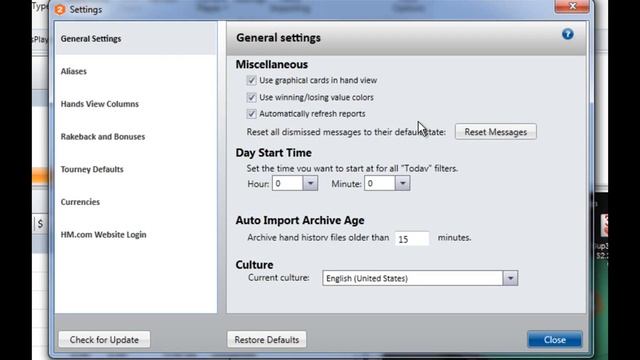The image size is (640, 360).
Task: Click the archive age minutes field
Action: click(412, 239)
